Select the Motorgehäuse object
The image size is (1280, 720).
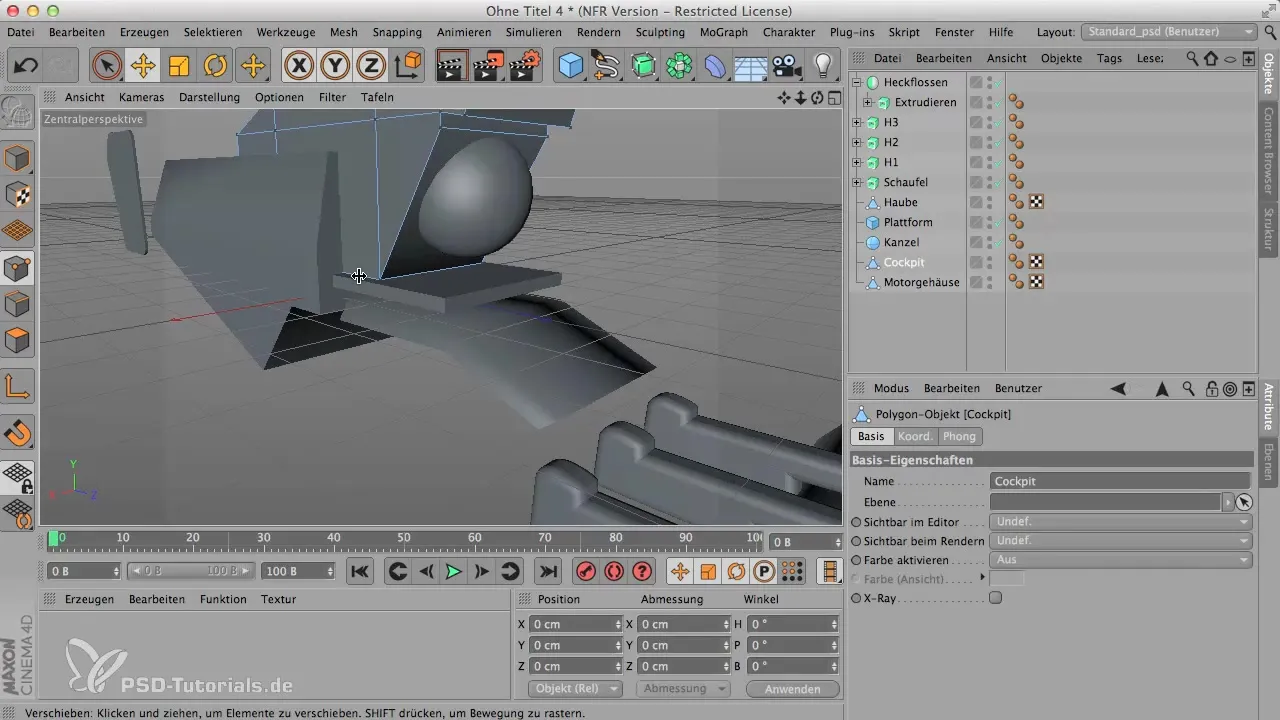(921, 282)
